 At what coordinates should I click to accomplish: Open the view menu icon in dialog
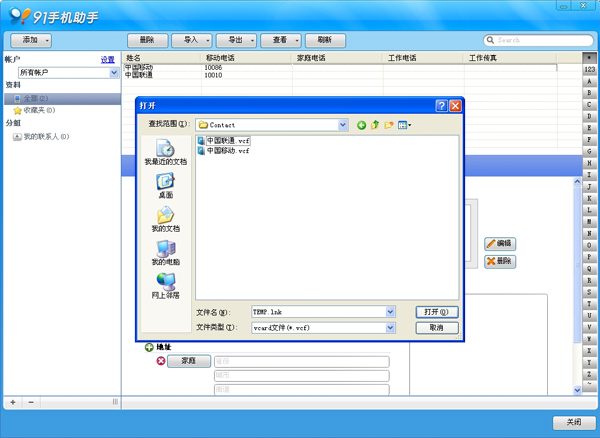coord(404,125)
